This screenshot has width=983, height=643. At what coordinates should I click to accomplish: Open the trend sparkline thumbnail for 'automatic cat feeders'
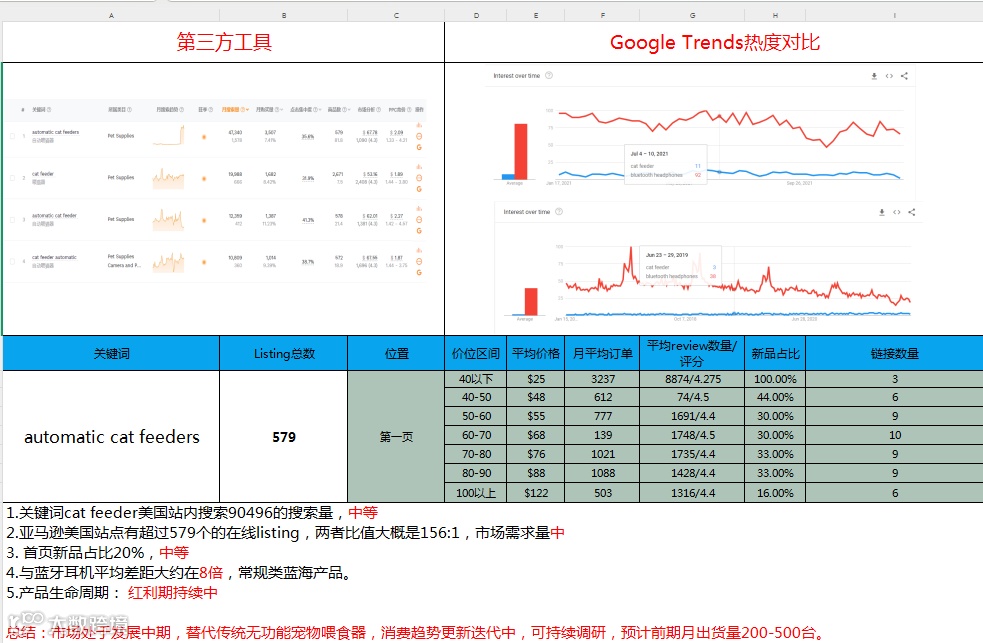[169, 135]
